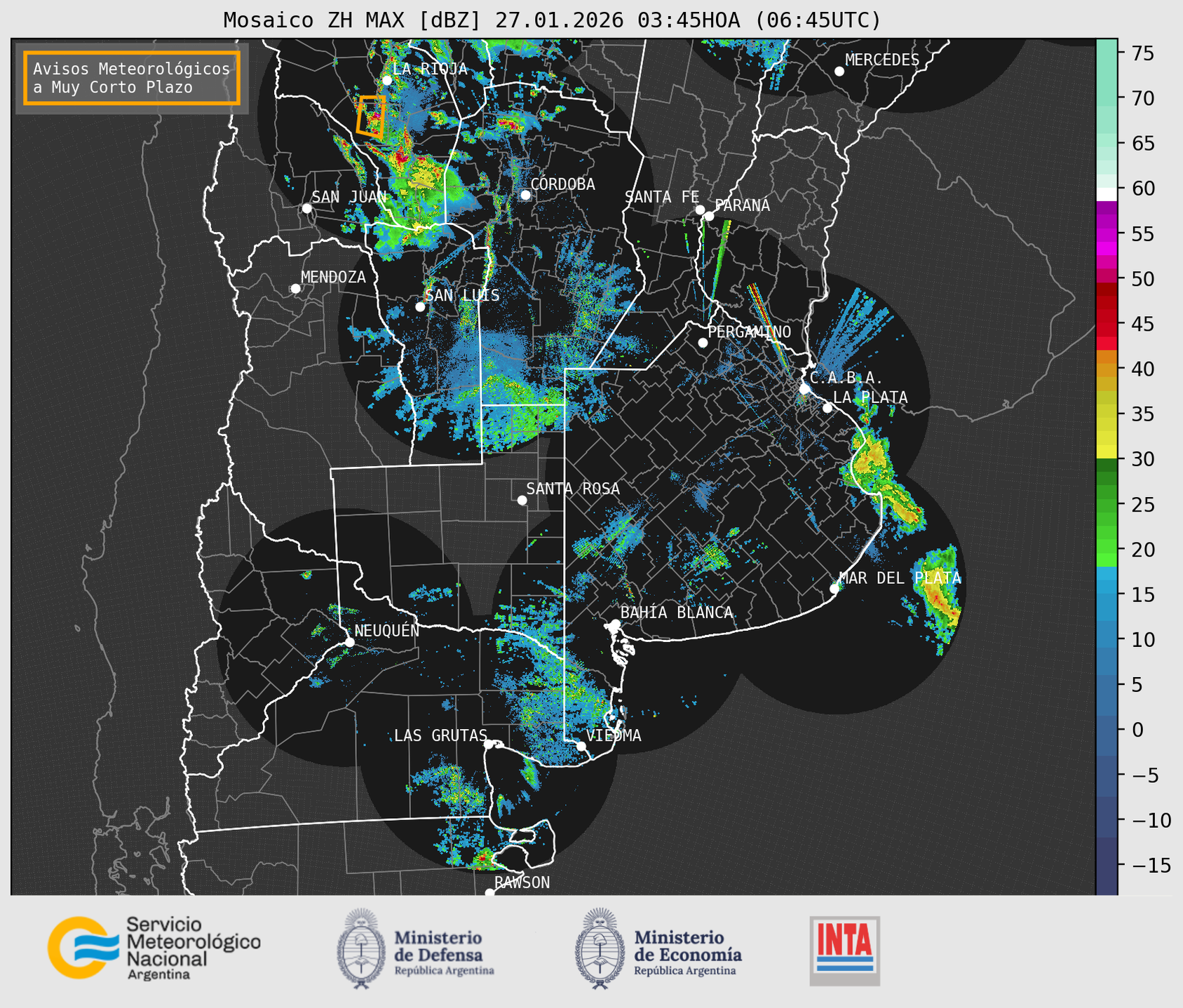Click the La Plata city marker dot
The image size is (1183, 1008).
(827, 408)
